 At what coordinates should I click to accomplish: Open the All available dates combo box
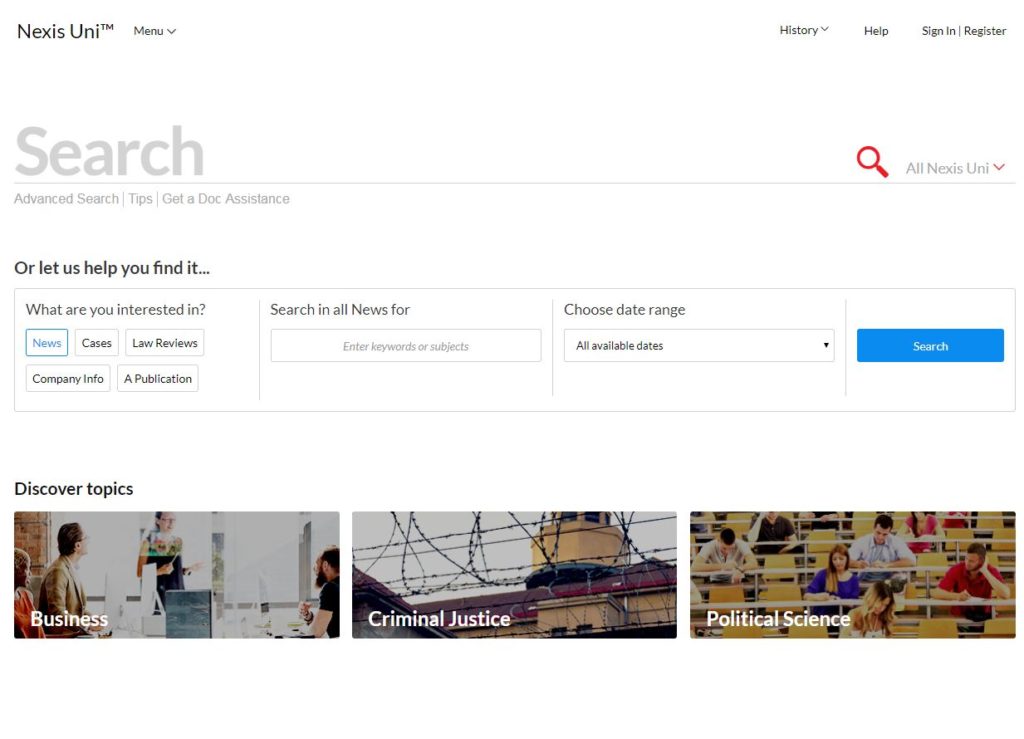699,345
